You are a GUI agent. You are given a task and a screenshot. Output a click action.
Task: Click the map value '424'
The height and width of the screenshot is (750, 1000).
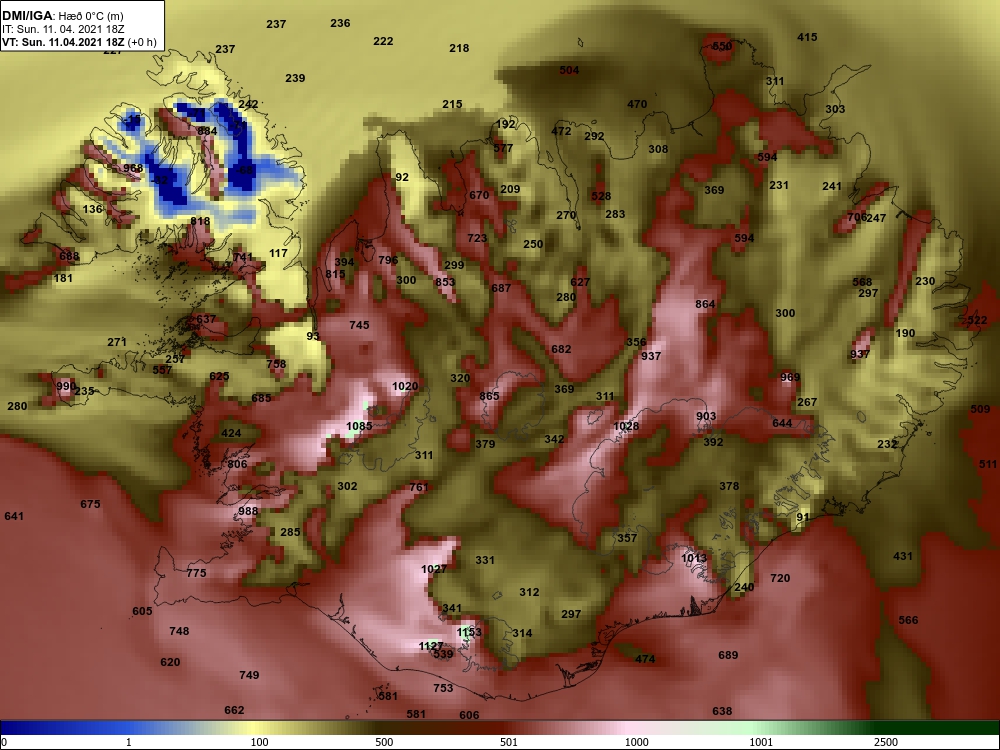coord(231,433)
